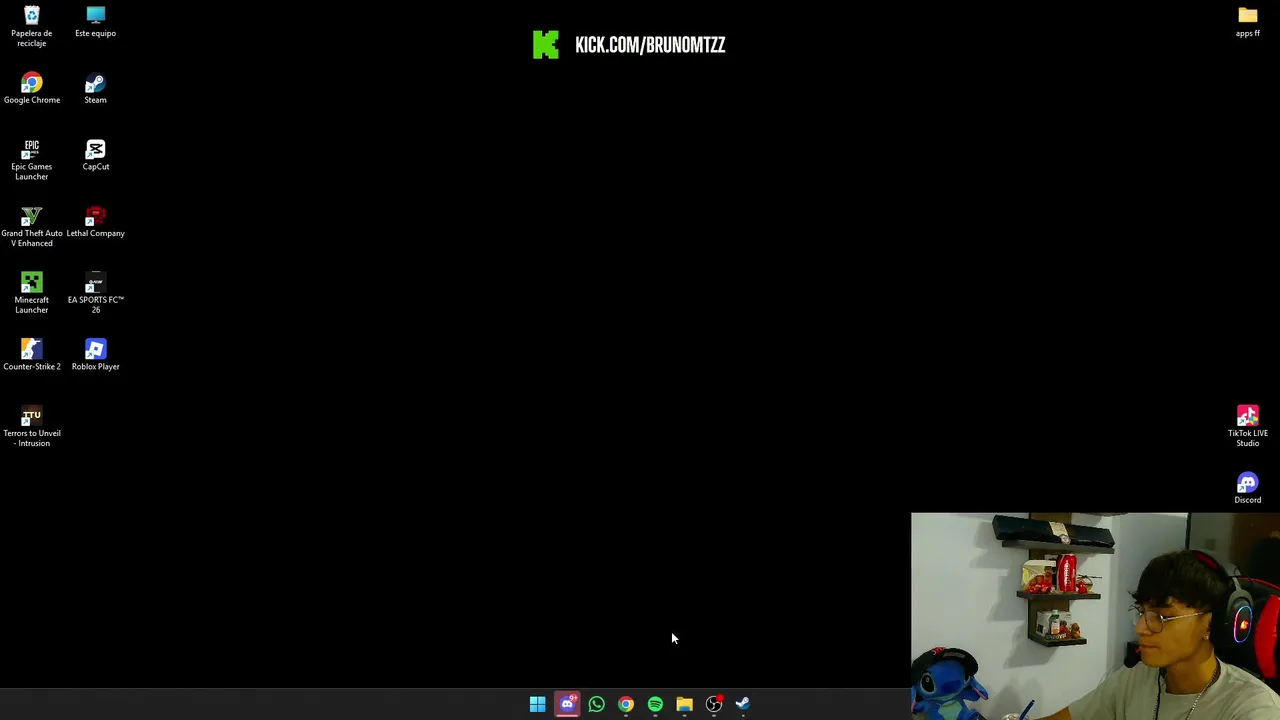This screenshot has height=720, width=1280.
Task: Select the Este equipo desktop icon
Action: (95, 22)
